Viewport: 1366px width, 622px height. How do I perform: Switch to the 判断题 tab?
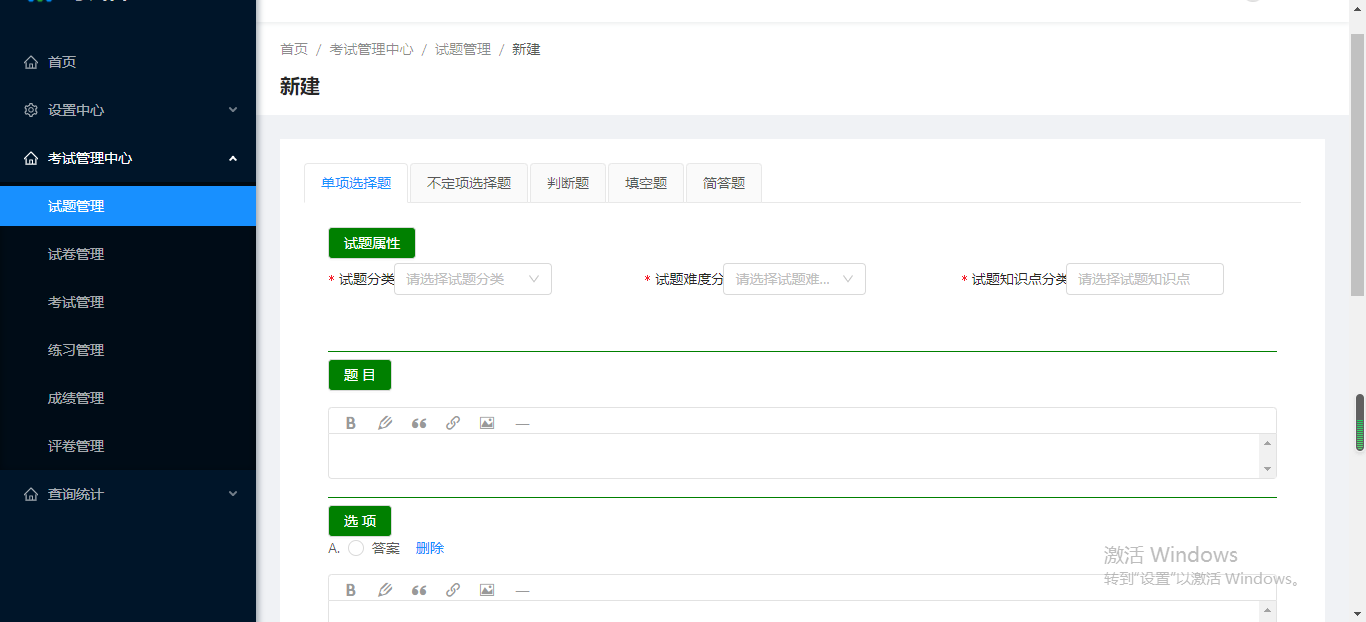click(x=568, y=183)
